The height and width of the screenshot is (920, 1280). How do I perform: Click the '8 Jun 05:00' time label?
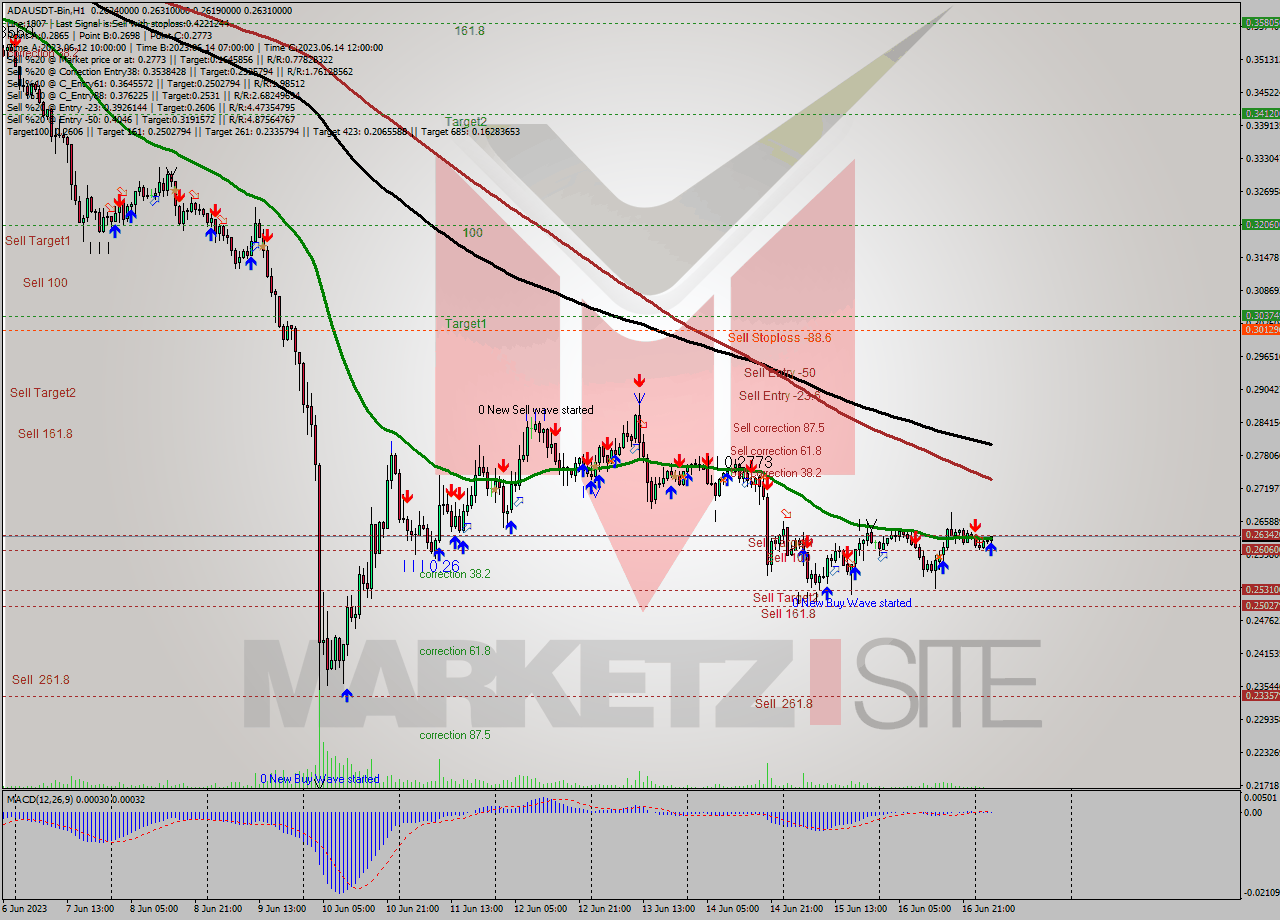152,909
